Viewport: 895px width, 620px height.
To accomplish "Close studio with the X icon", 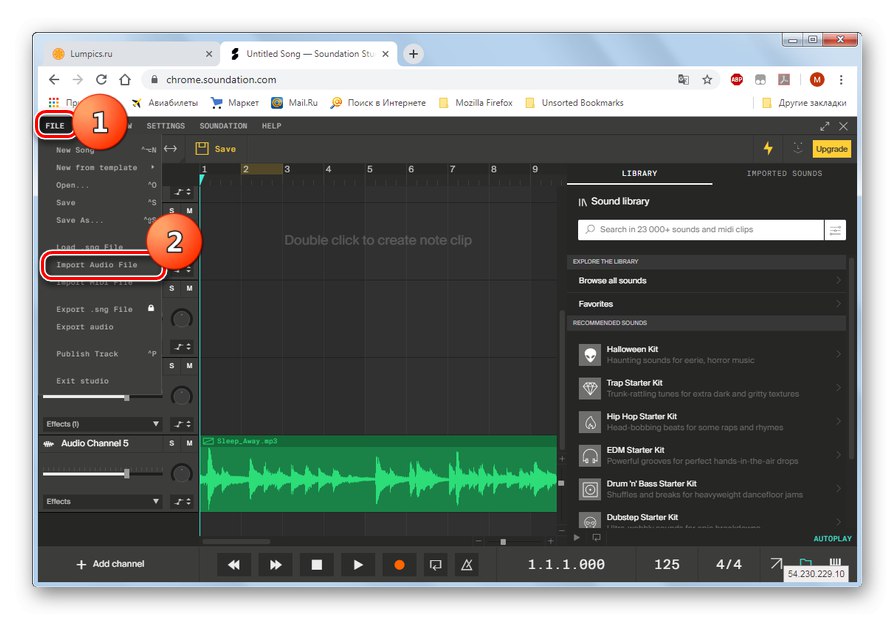I will [843, 126].
